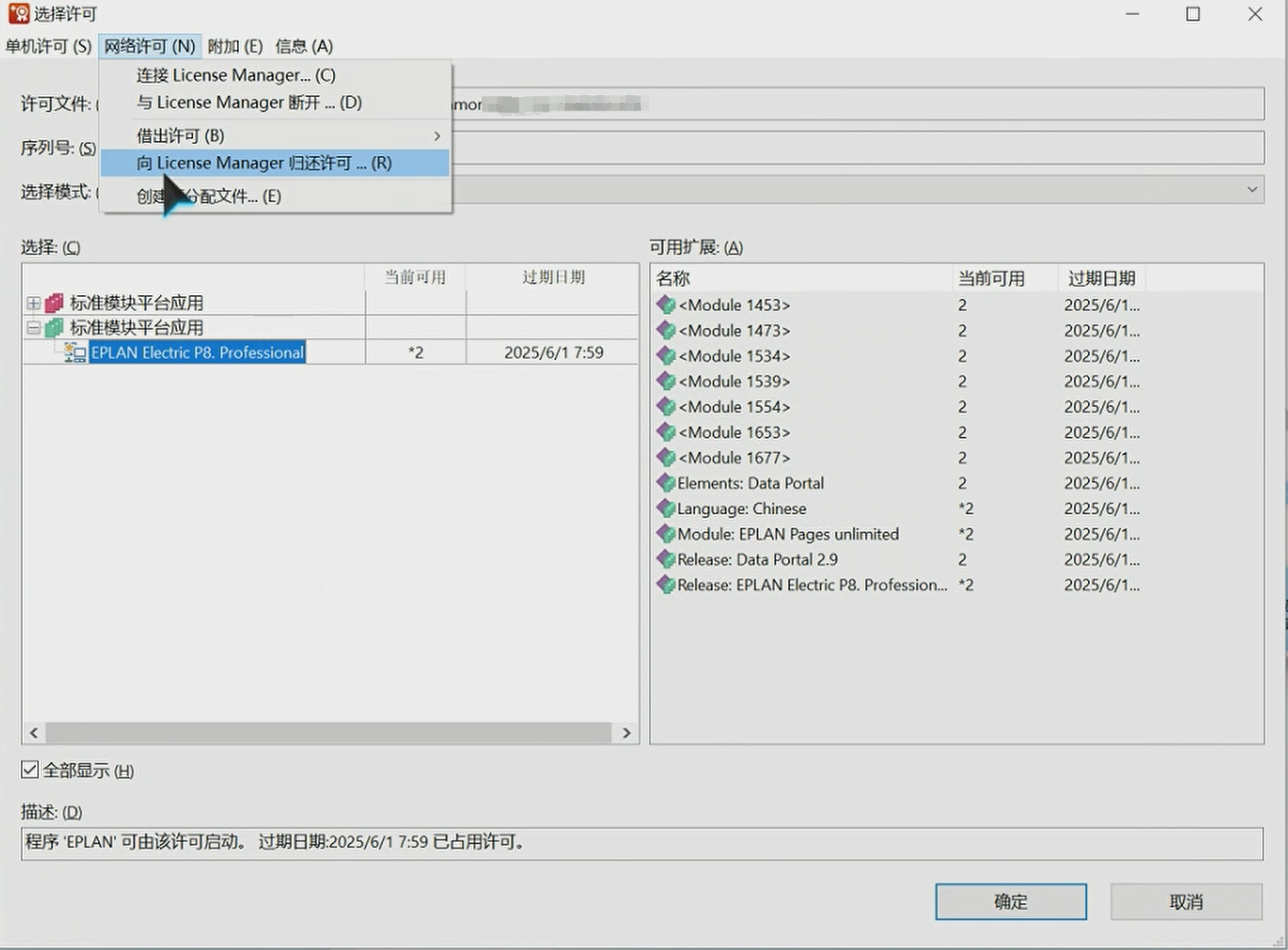The width and height of the screenshot is (1288, 950).
Task: Expand the first 标准模块平台应用 tree node
Action: (33, 303)
